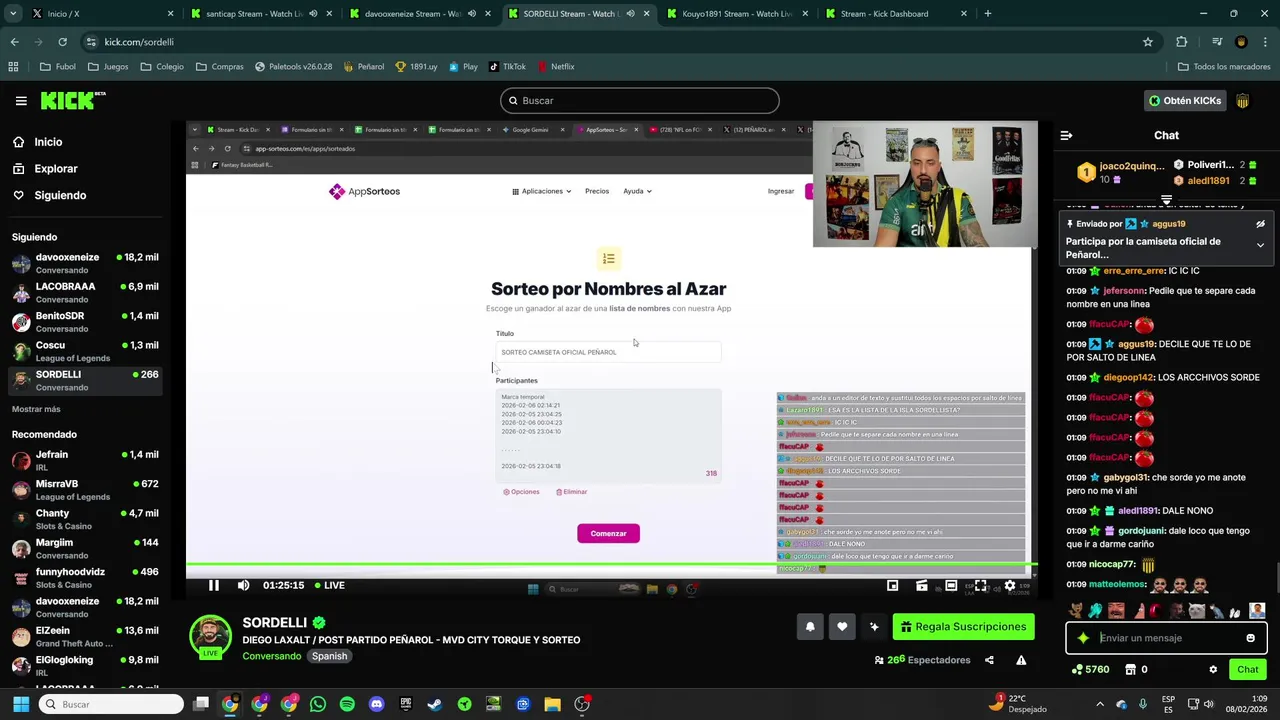Mute the stream volume

click(243, 585)
